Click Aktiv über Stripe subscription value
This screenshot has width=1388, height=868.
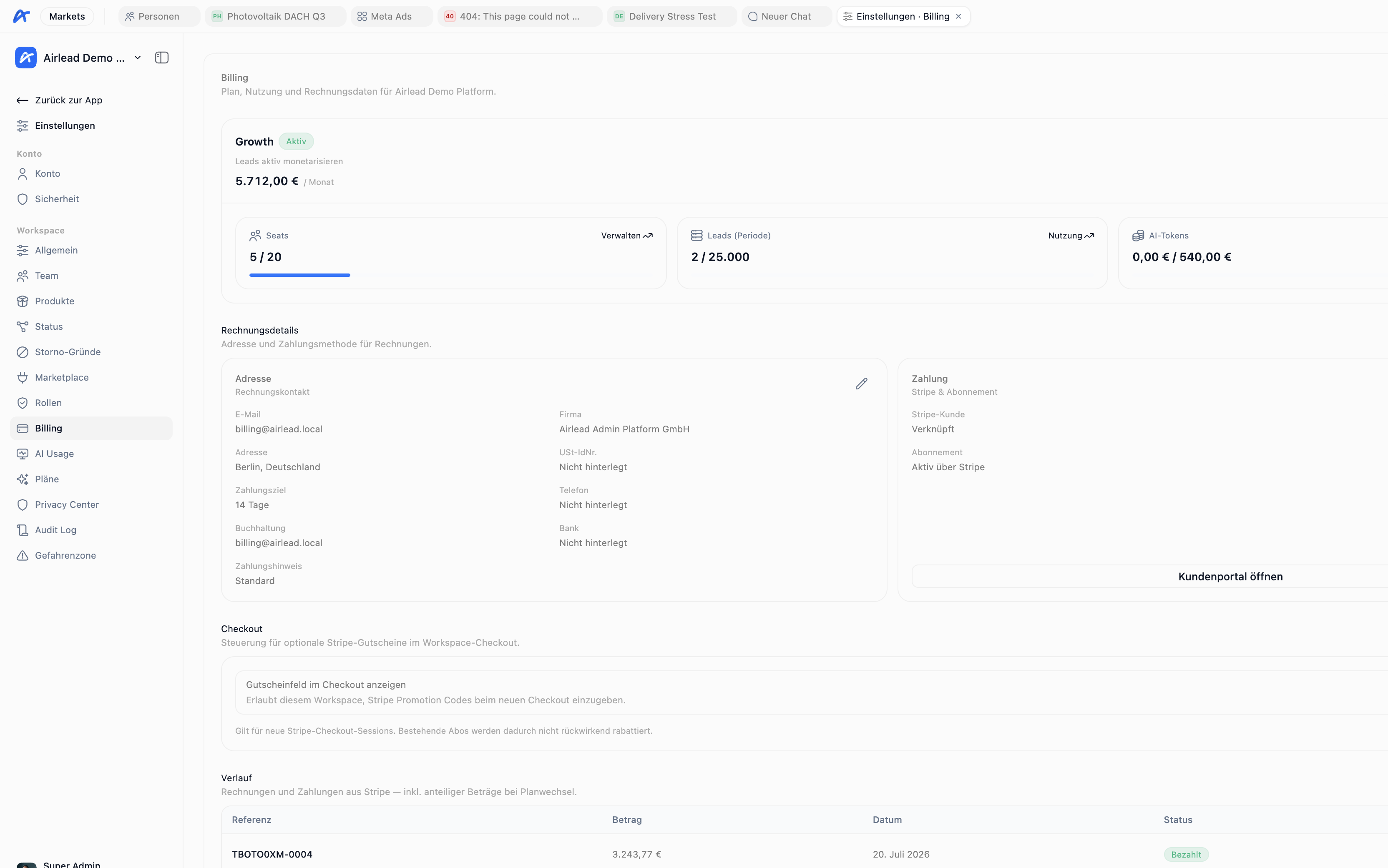point(948,467)
